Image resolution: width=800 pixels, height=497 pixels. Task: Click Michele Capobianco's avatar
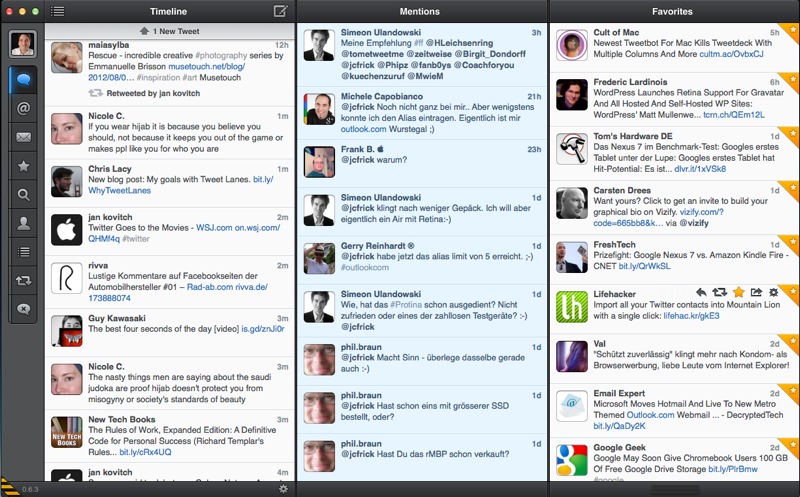click(319, 109)
